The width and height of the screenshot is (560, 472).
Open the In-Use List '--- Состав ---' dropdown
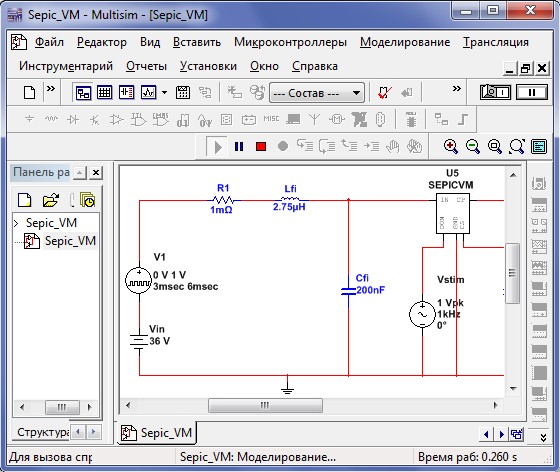click(x=317, y=93)
